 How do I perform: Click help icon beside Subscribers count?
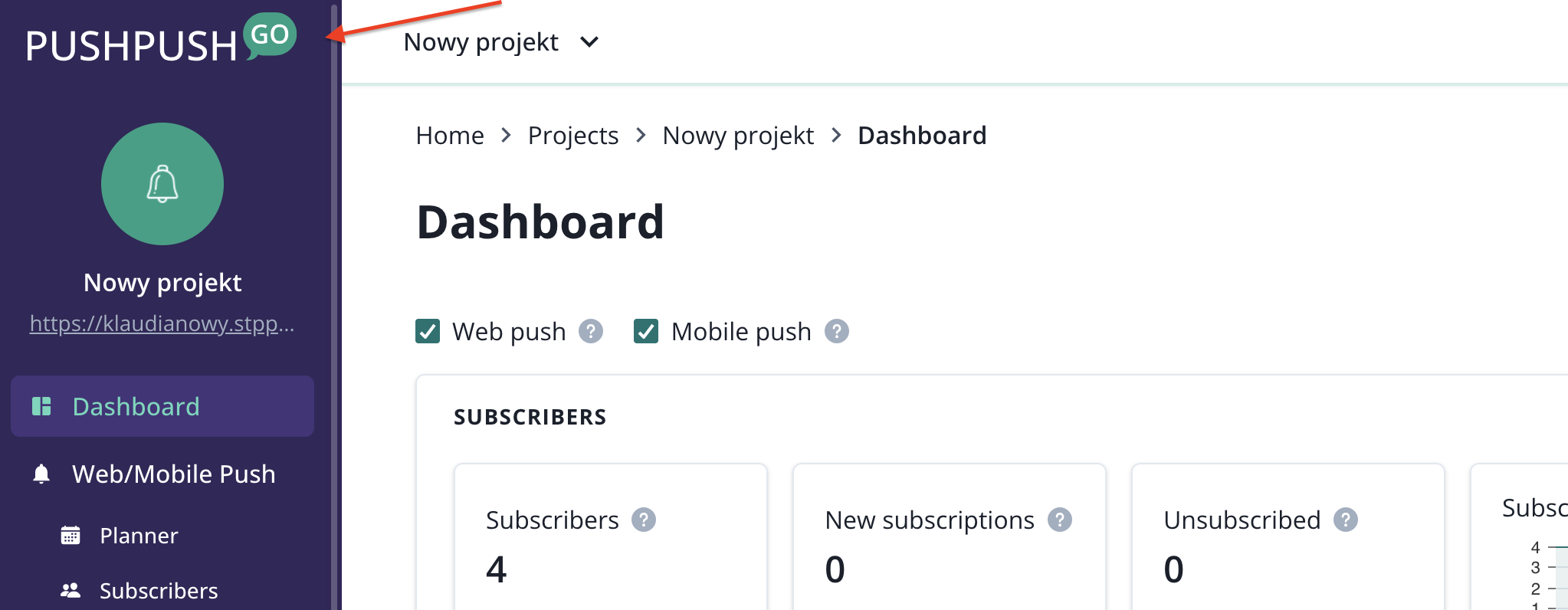(x=644, y=520)
